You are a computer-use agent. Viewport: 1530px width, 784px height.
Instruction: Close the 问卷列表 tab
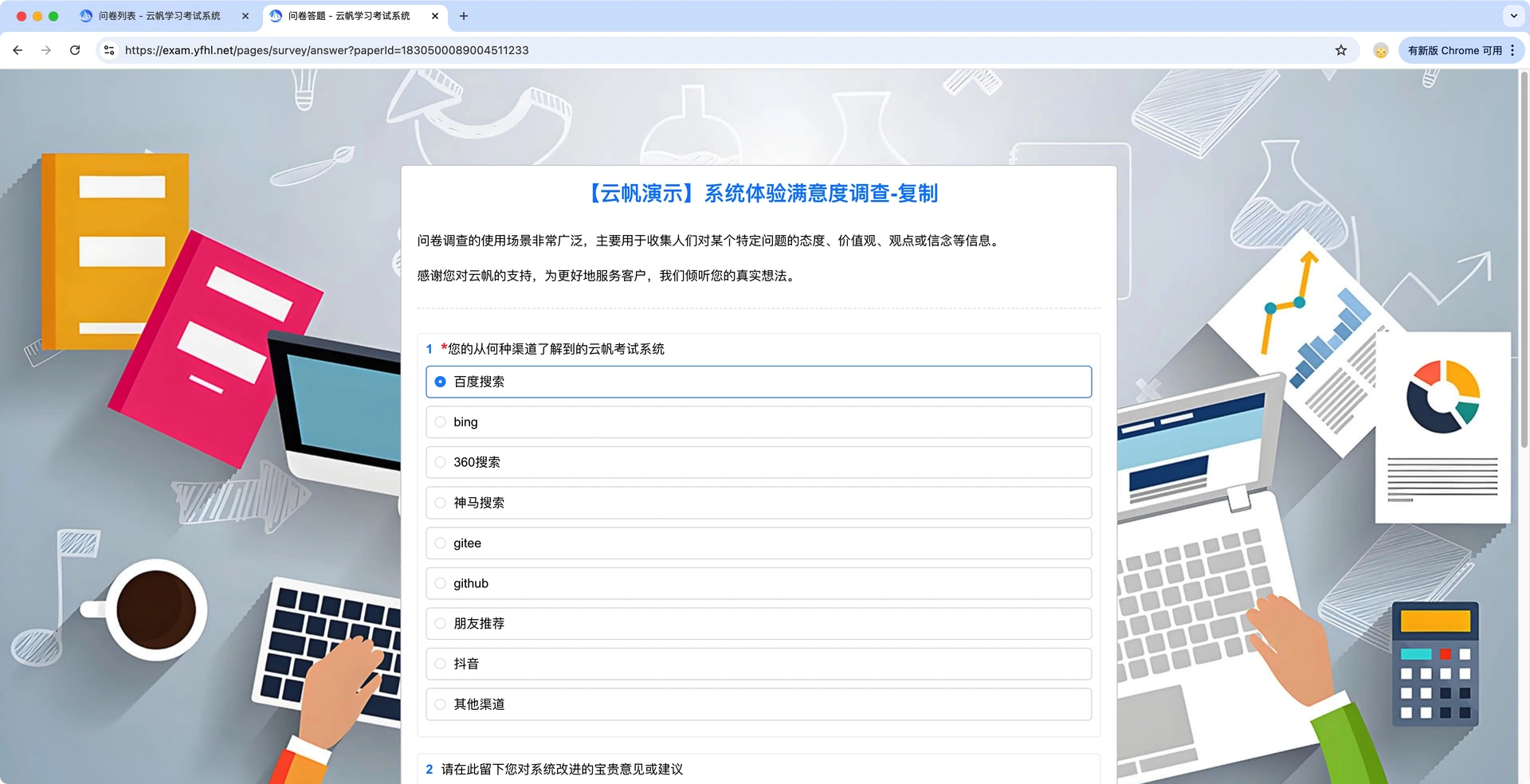coord(245,16)
